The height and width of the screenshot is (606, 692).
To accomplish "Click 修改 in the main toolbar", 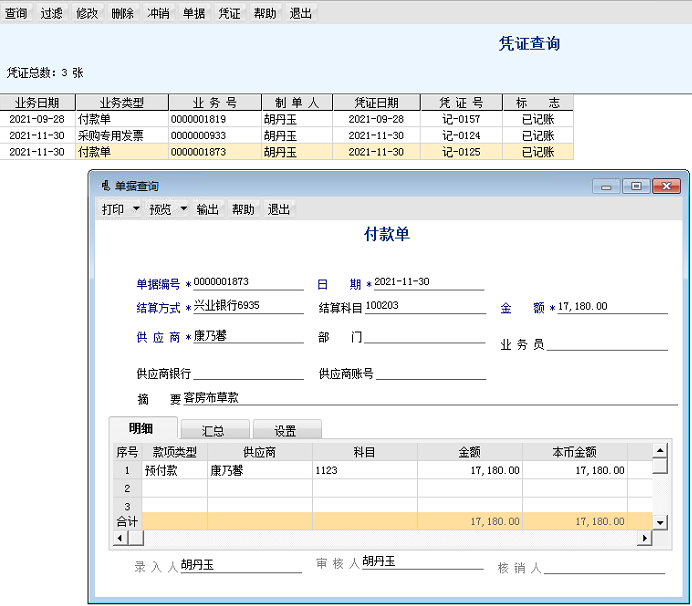I will click(87, 13).
